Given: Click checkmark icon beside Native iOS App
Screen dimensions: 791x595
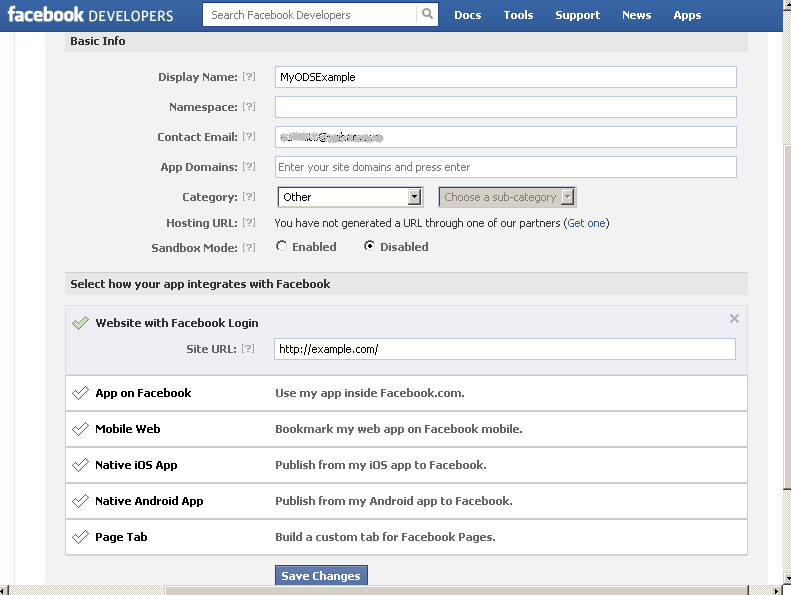Looking at the screenshot, I should [80, 465].
